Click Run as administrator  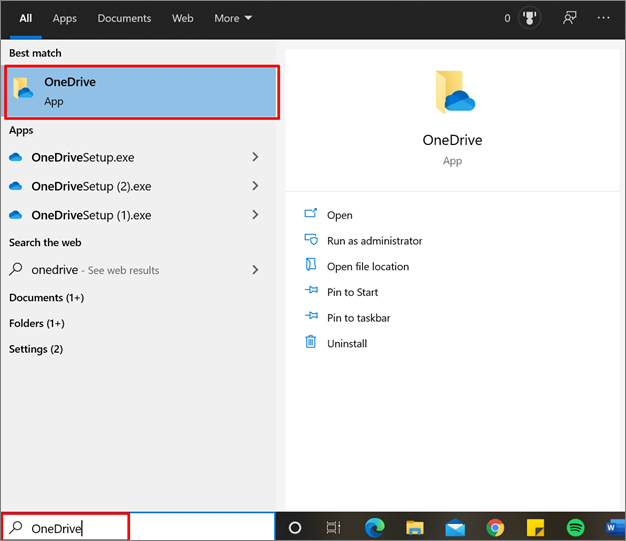point(374,241)
